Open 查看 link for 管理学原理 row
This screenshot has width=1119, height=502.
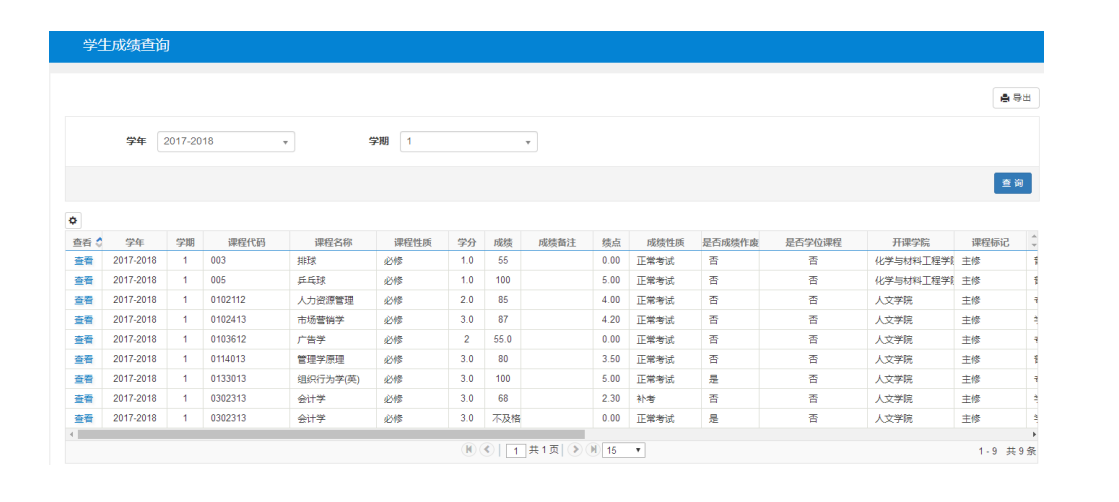(x=83, y=359)
